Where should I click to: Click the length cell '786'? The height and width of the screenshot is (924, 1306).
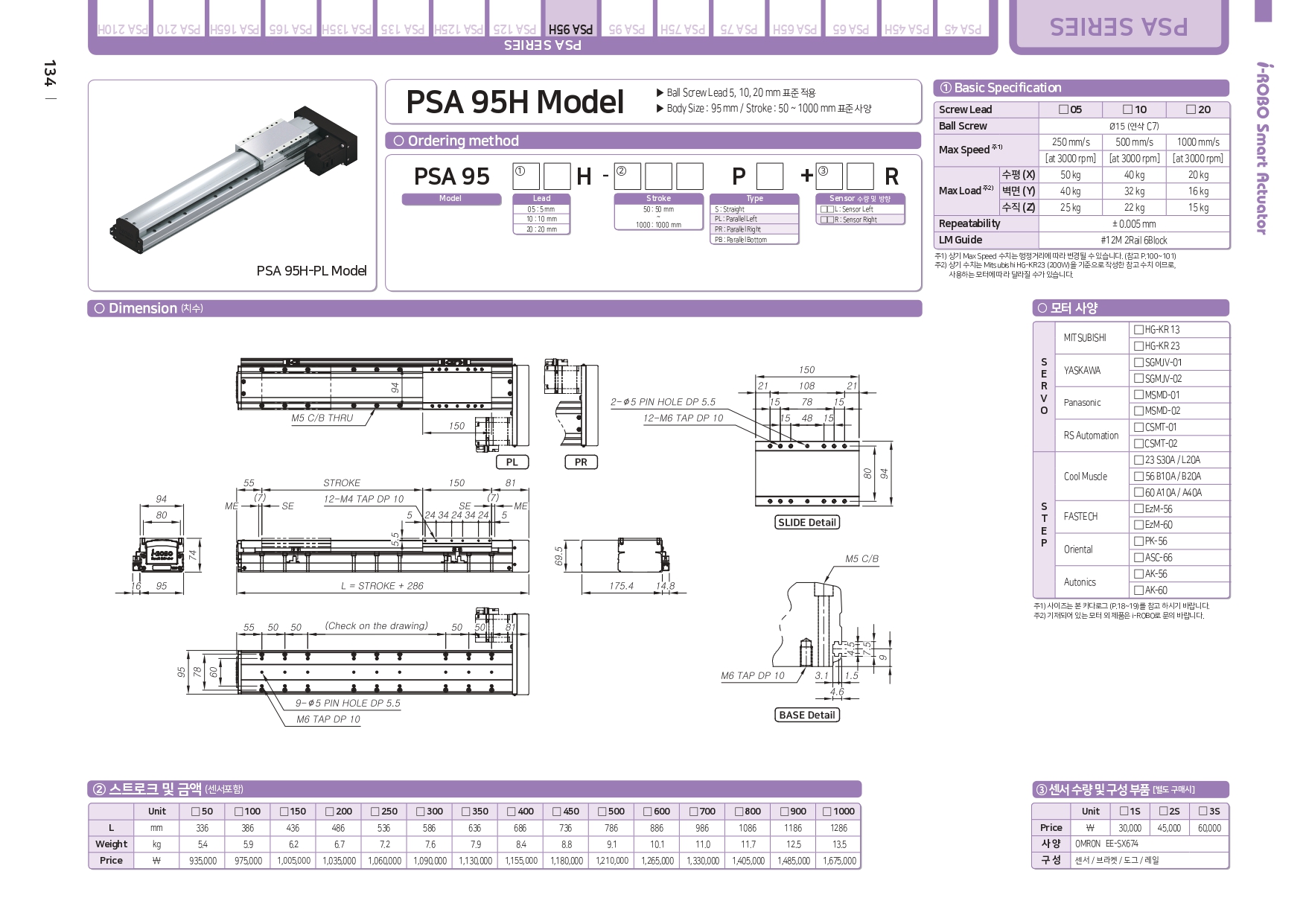tap(611, 828)
